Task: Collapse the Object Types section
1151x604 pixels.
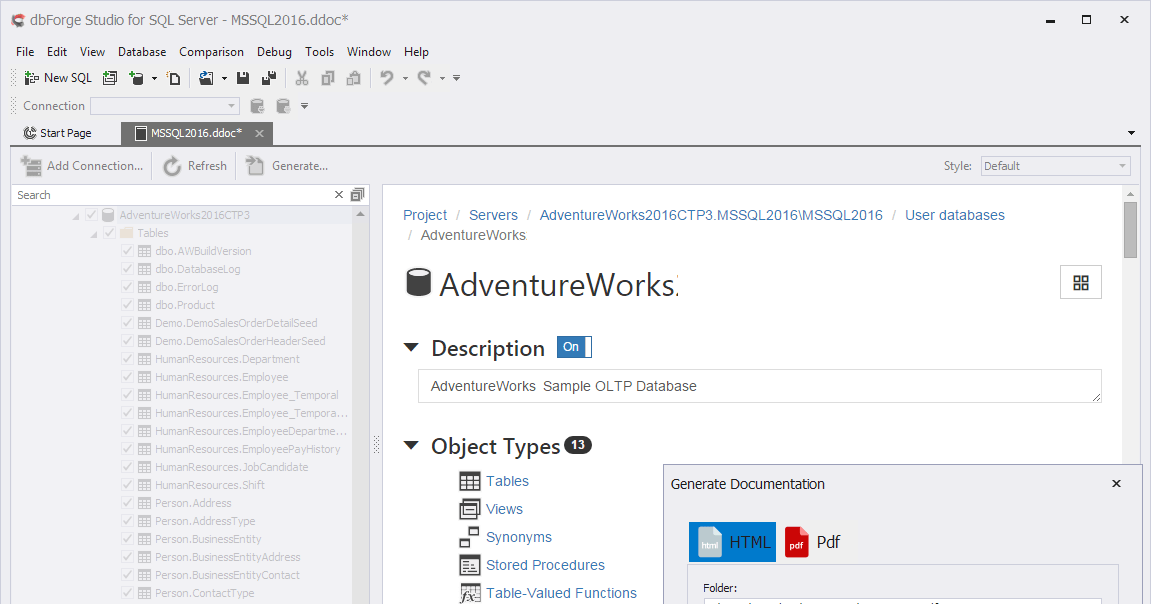Action: coord(411,445)
